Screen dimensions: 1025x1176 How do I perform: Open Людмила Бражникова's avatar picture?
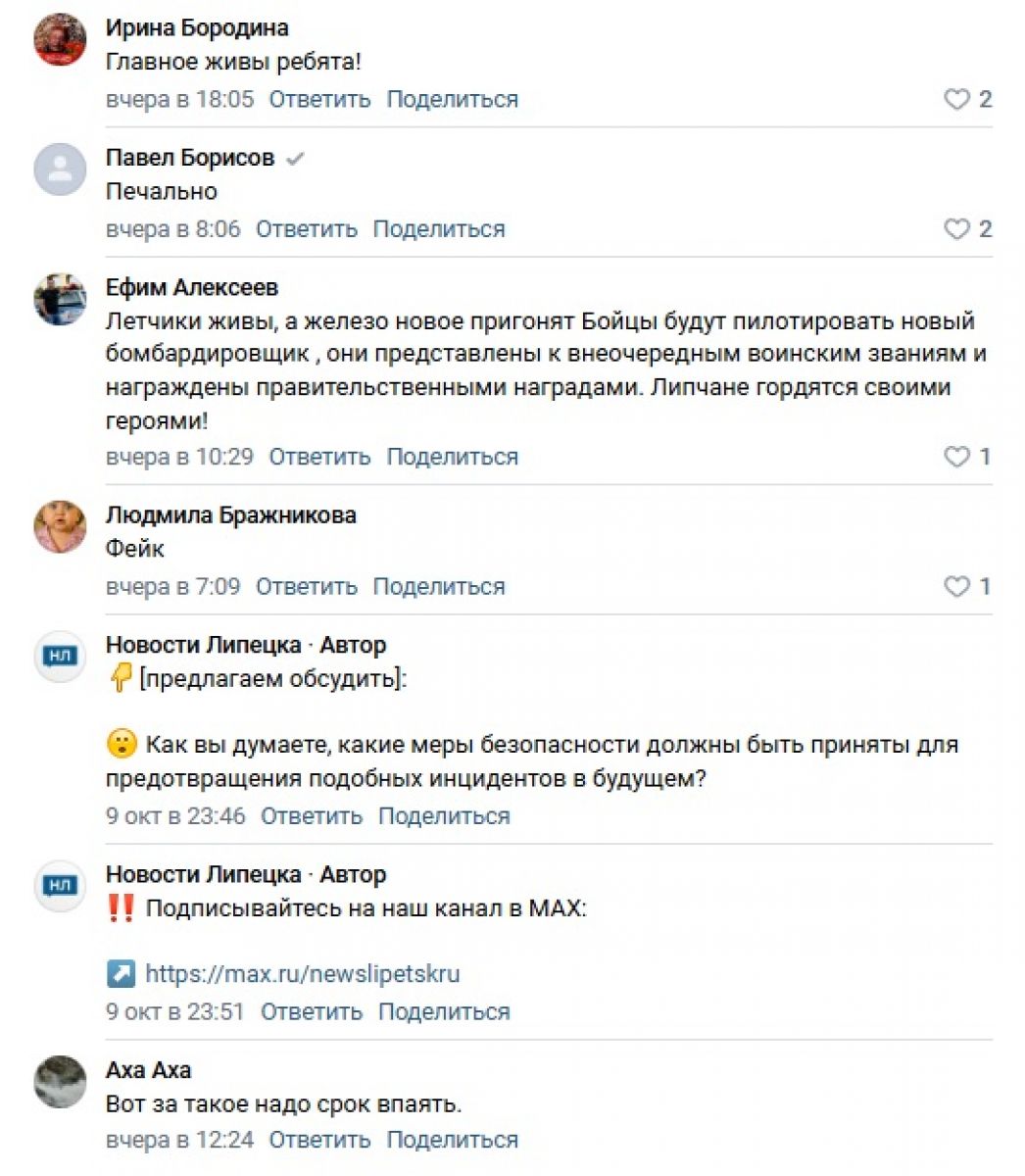[x=61, y=527]
